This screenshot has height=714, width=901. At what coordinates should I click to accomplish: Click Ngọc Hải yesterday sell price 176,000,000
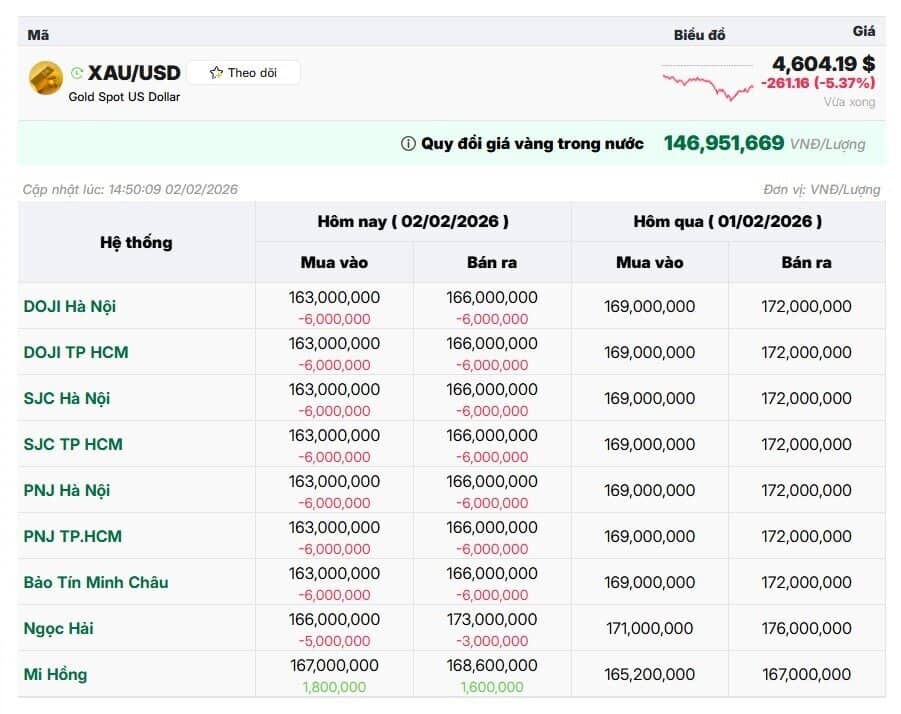click(x=806, y=628)
